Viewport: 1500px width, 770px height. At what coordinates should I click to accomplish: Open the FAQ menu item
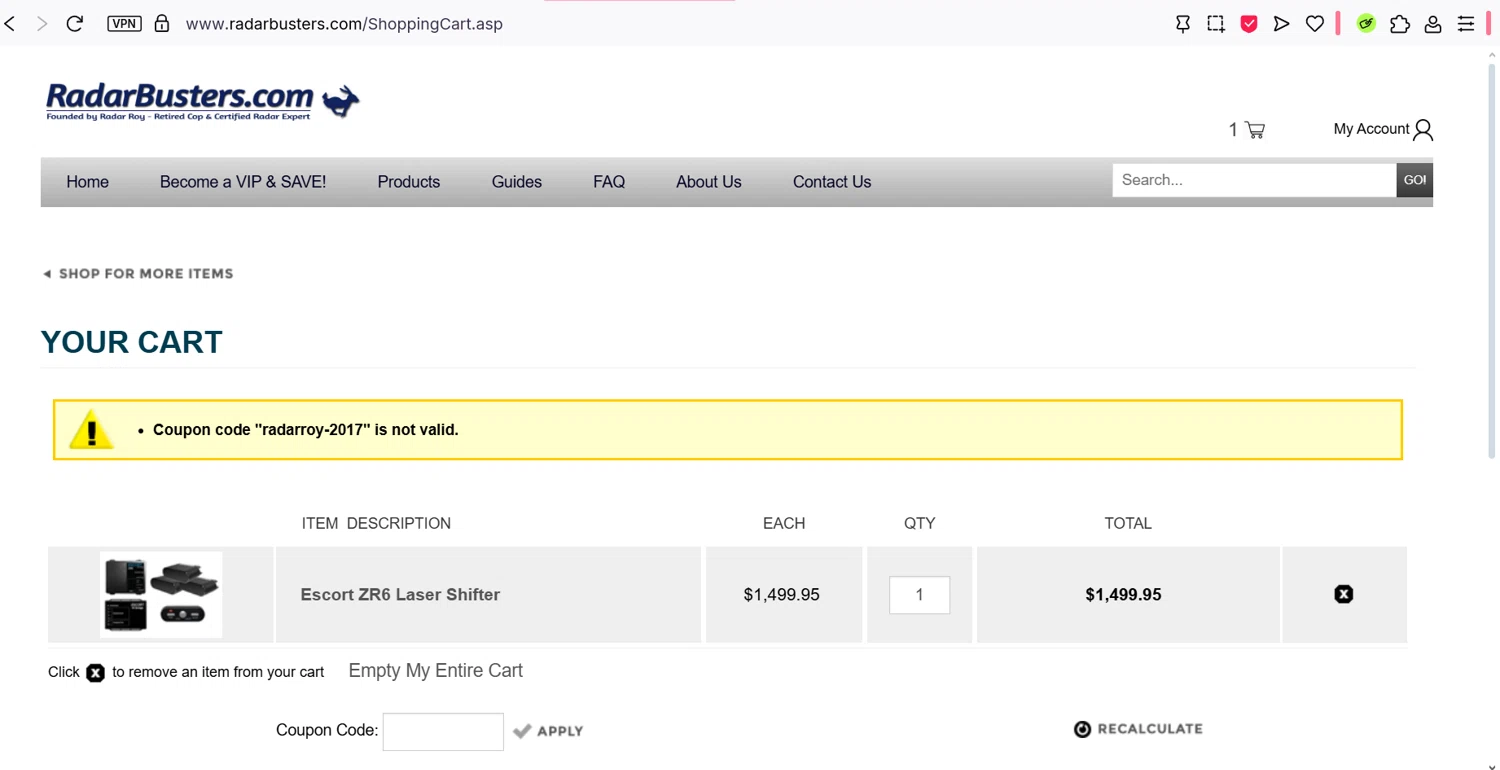click(x=609, y=182)
